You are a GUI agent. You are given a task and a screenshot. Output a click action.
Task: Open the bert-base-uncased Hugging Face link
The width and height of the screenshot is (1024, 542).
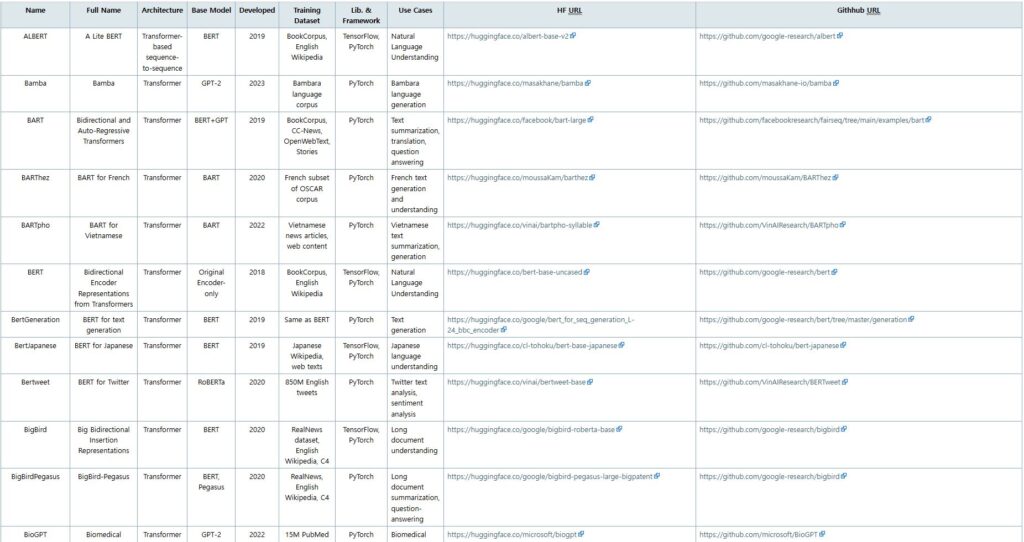click(x=514, y=272)
